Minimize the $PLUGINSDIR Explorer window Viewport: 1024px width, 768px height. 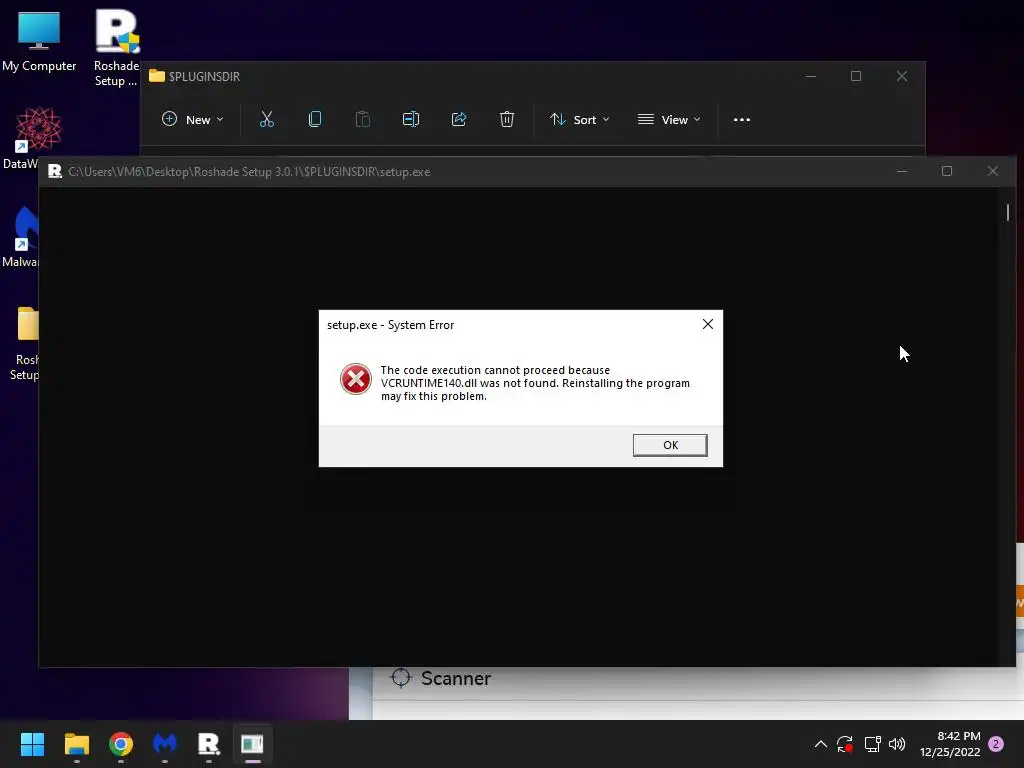pyautogui.click(x=811, y=76)
